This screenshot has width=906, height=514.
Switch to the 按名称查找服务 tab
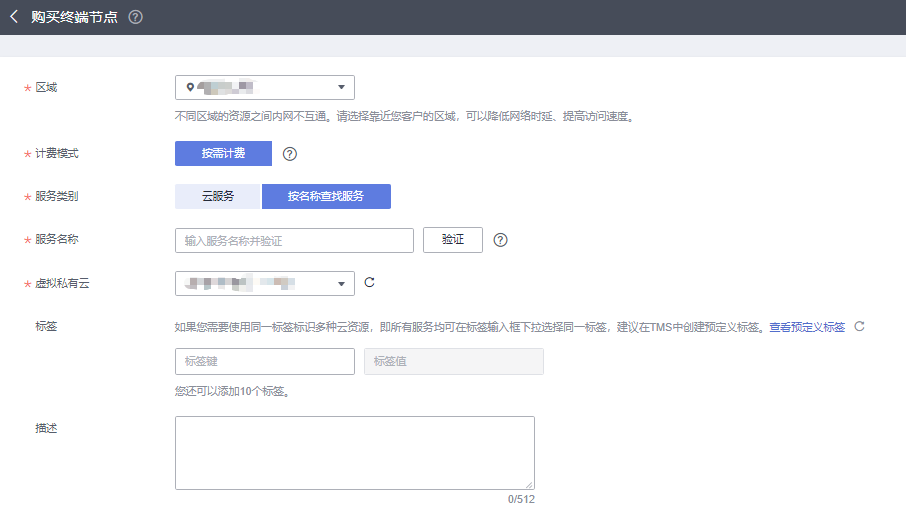click(x=326, y=196)
